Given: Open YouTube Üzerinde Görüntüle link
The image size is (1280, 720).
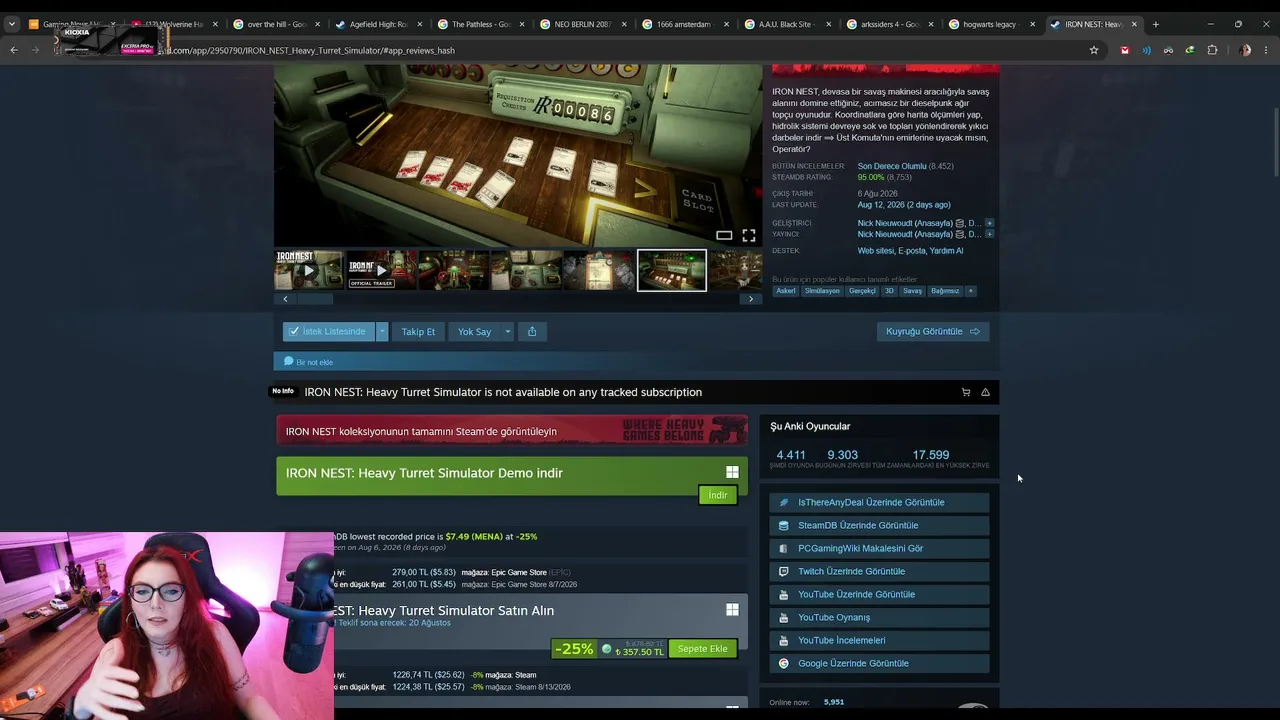Looking at the screenshot, I should click(879, 594).
